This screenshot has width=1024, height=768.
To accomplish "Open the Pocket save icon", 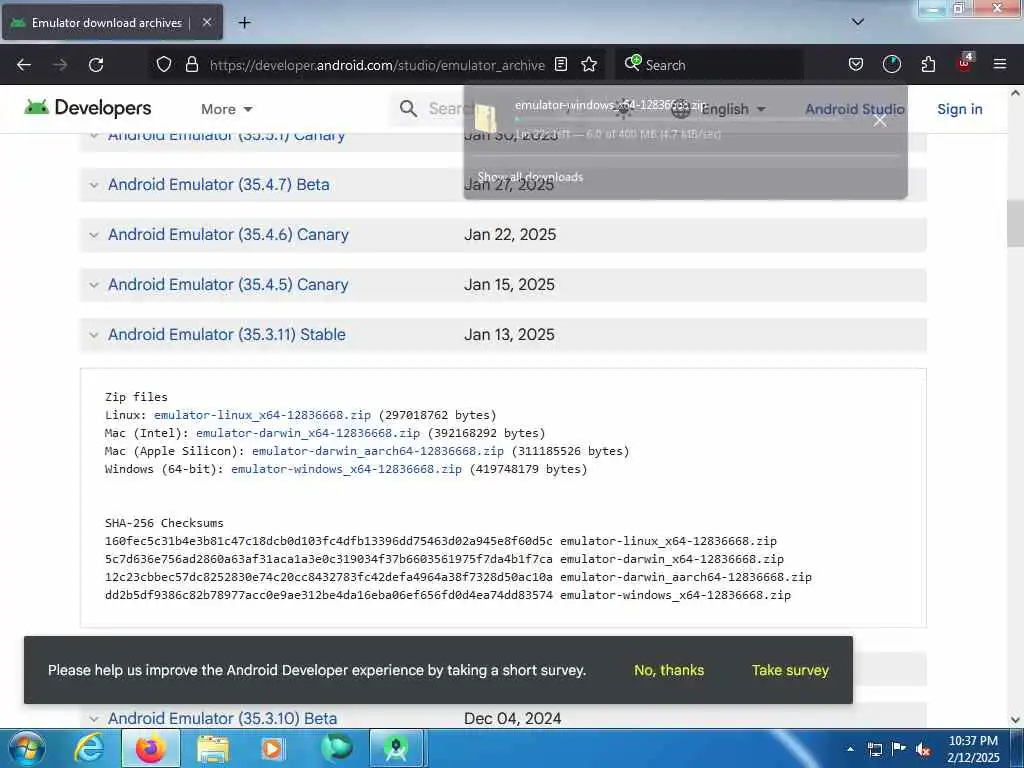I will 856,64.
